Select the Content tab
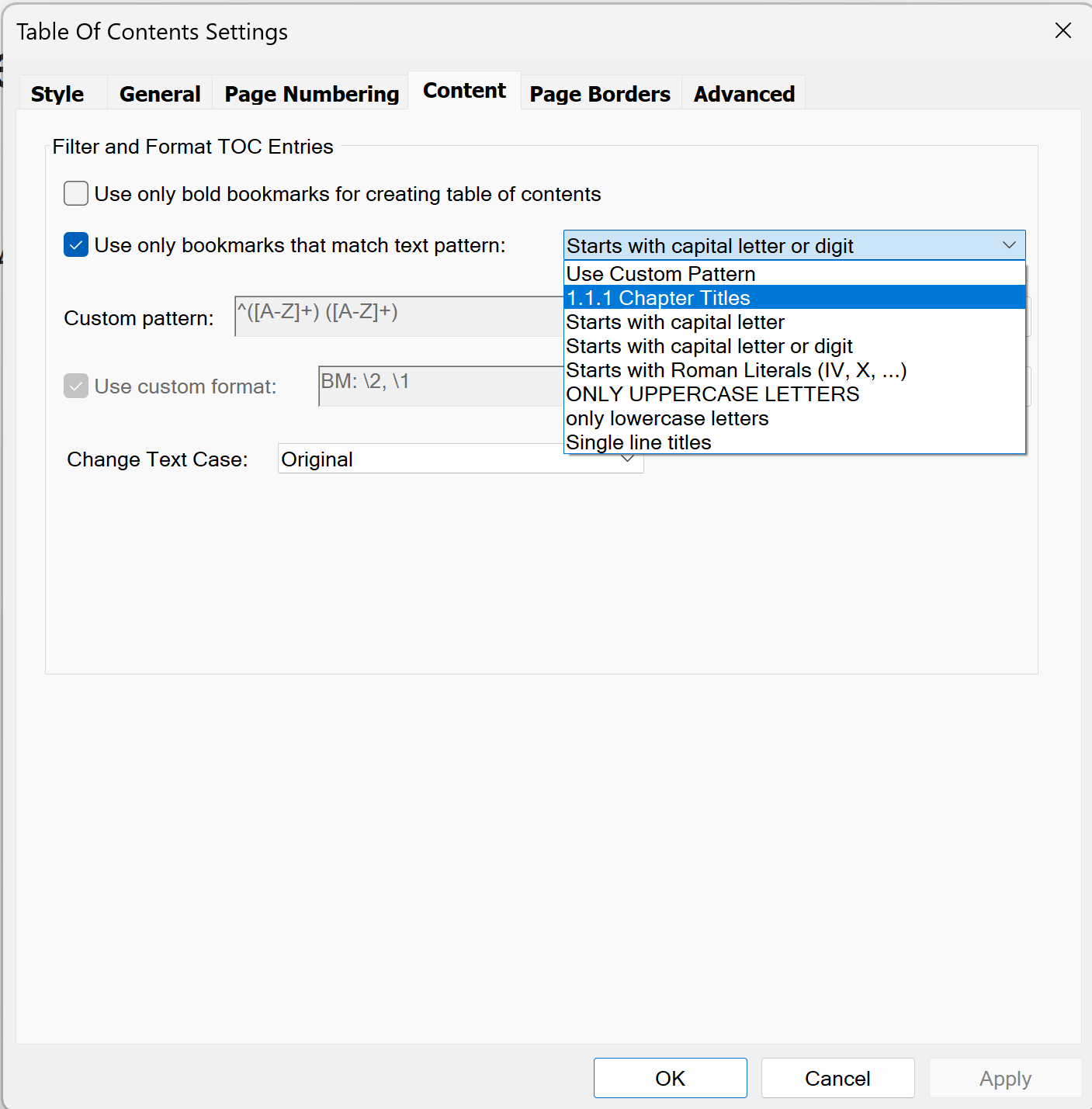 pos(464,91)
